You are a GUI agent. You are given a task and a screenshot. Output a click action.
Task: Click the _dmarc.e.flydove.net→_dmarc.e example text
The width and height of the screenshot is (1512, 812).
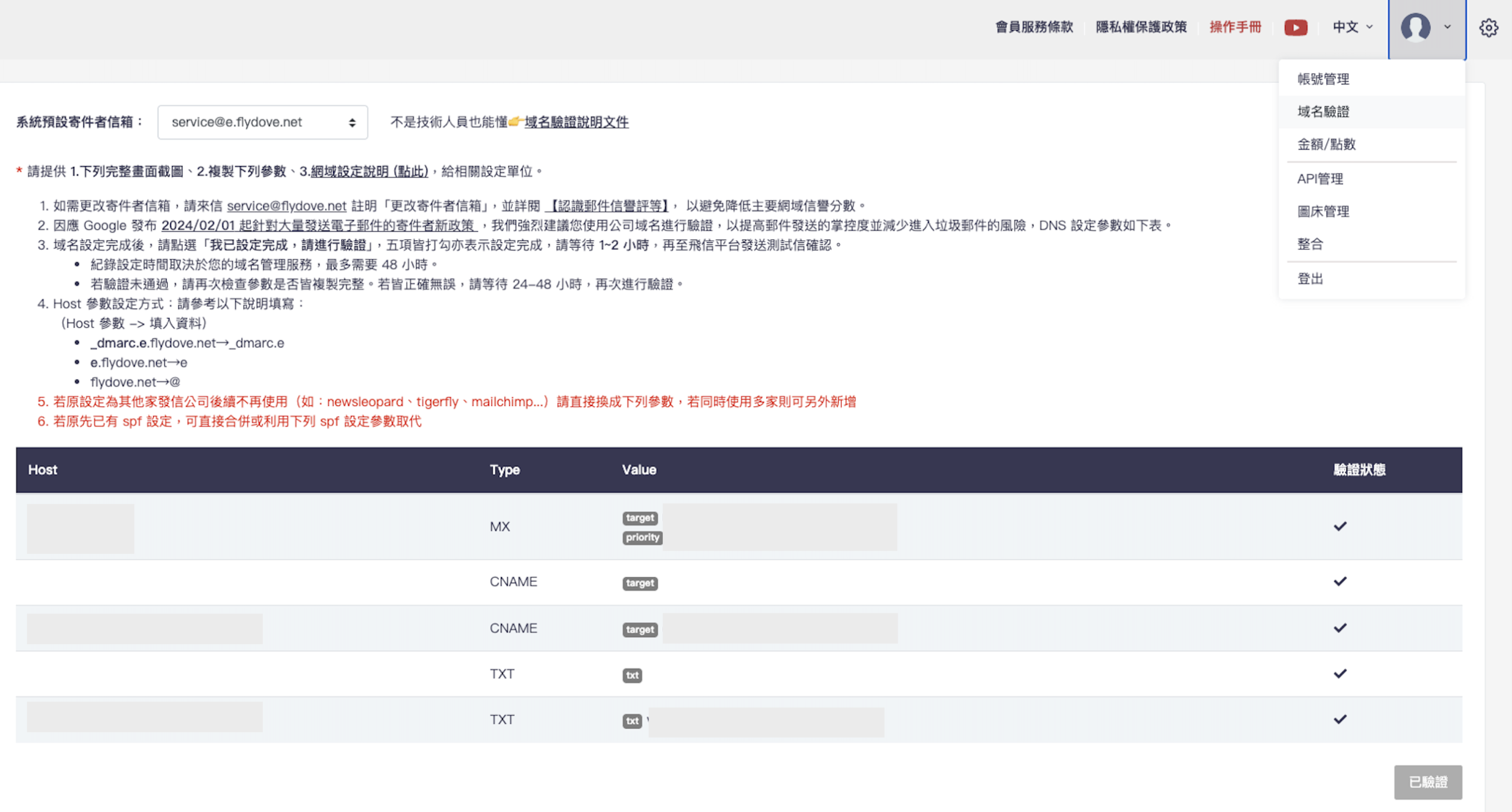pos(187,343)
